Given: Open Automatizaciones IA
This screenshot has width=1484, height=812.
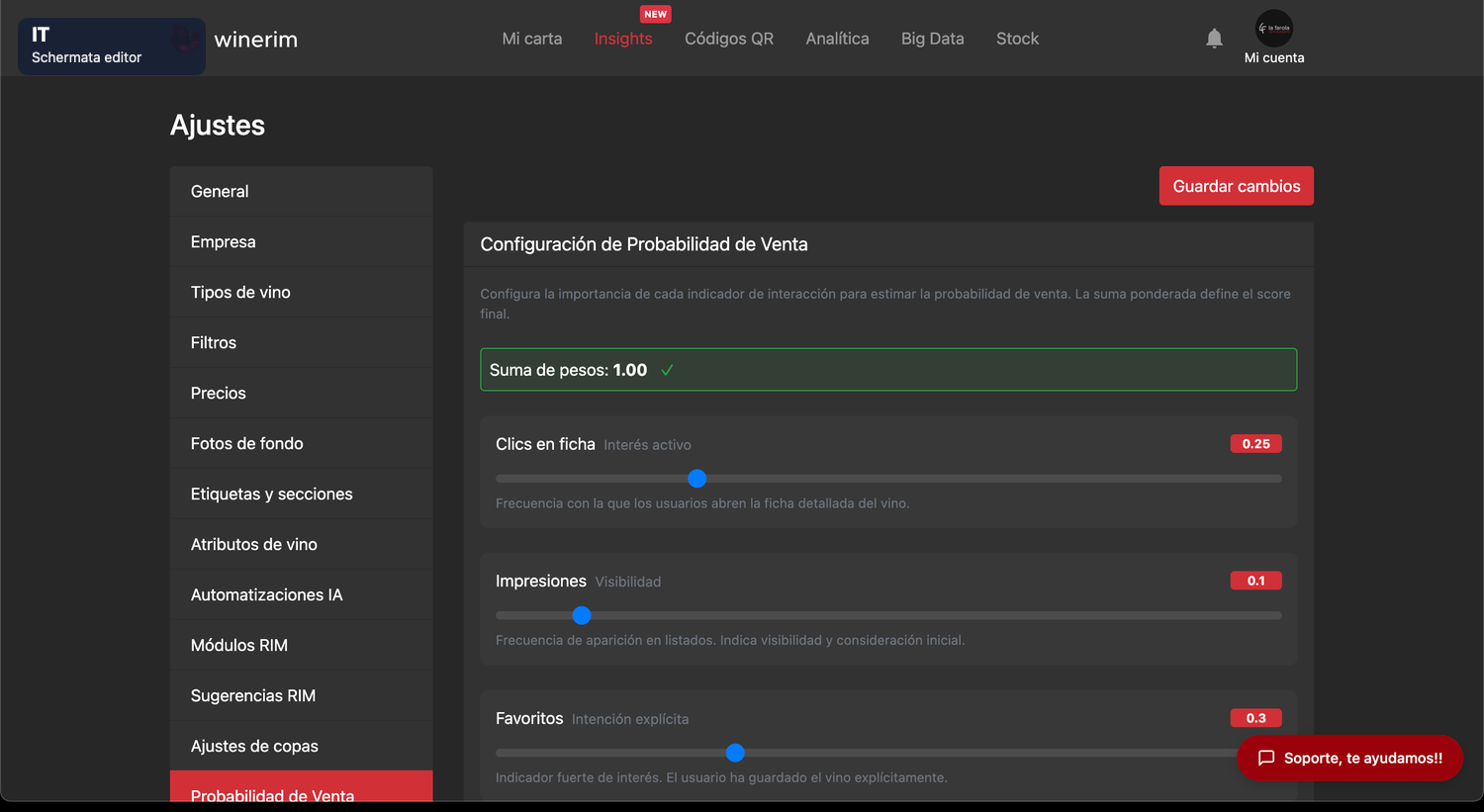Looking at the screenshot, I should click(x=301, y=594).
